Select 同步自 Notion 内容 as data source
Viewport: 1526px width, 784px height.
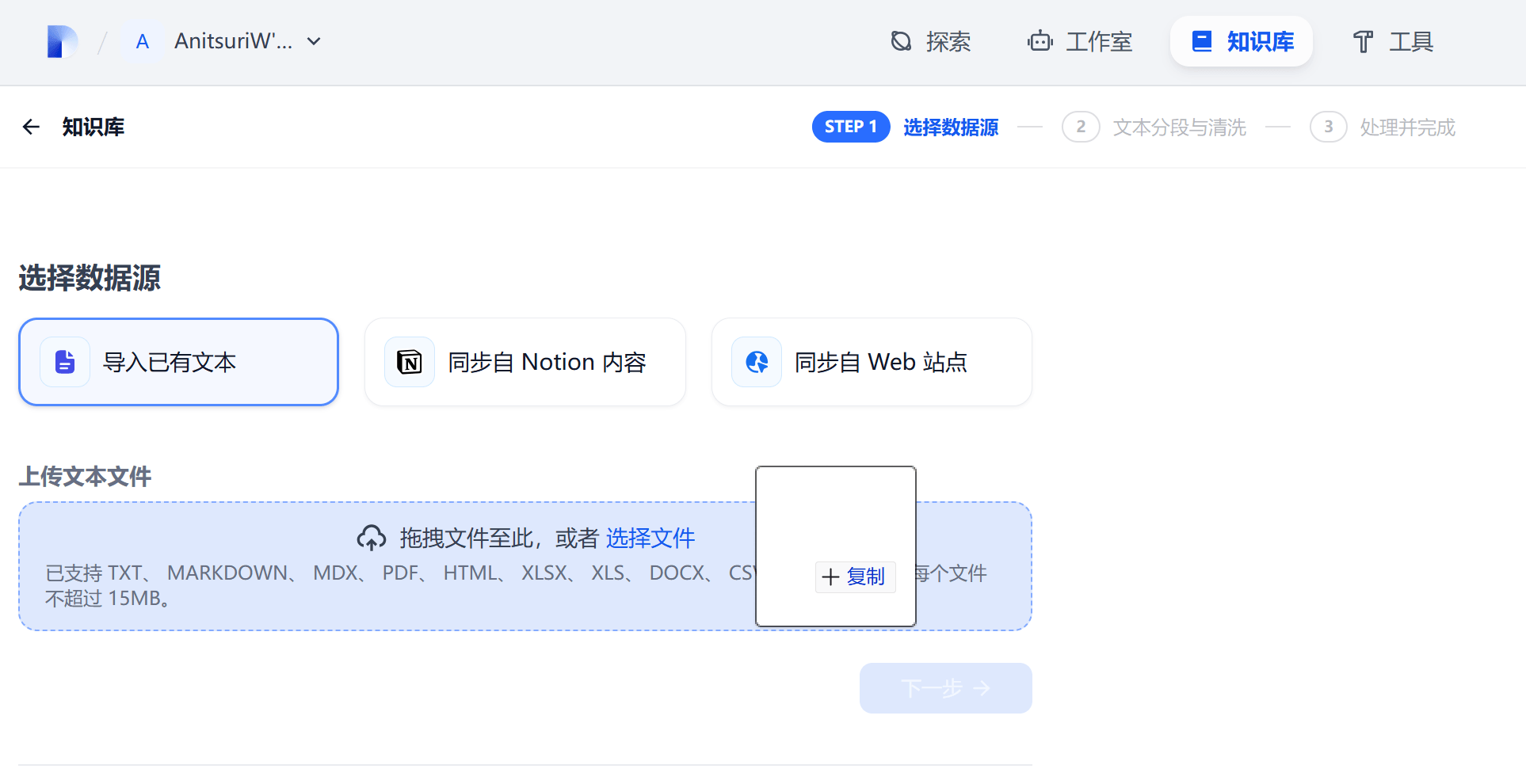pos(525,362)
